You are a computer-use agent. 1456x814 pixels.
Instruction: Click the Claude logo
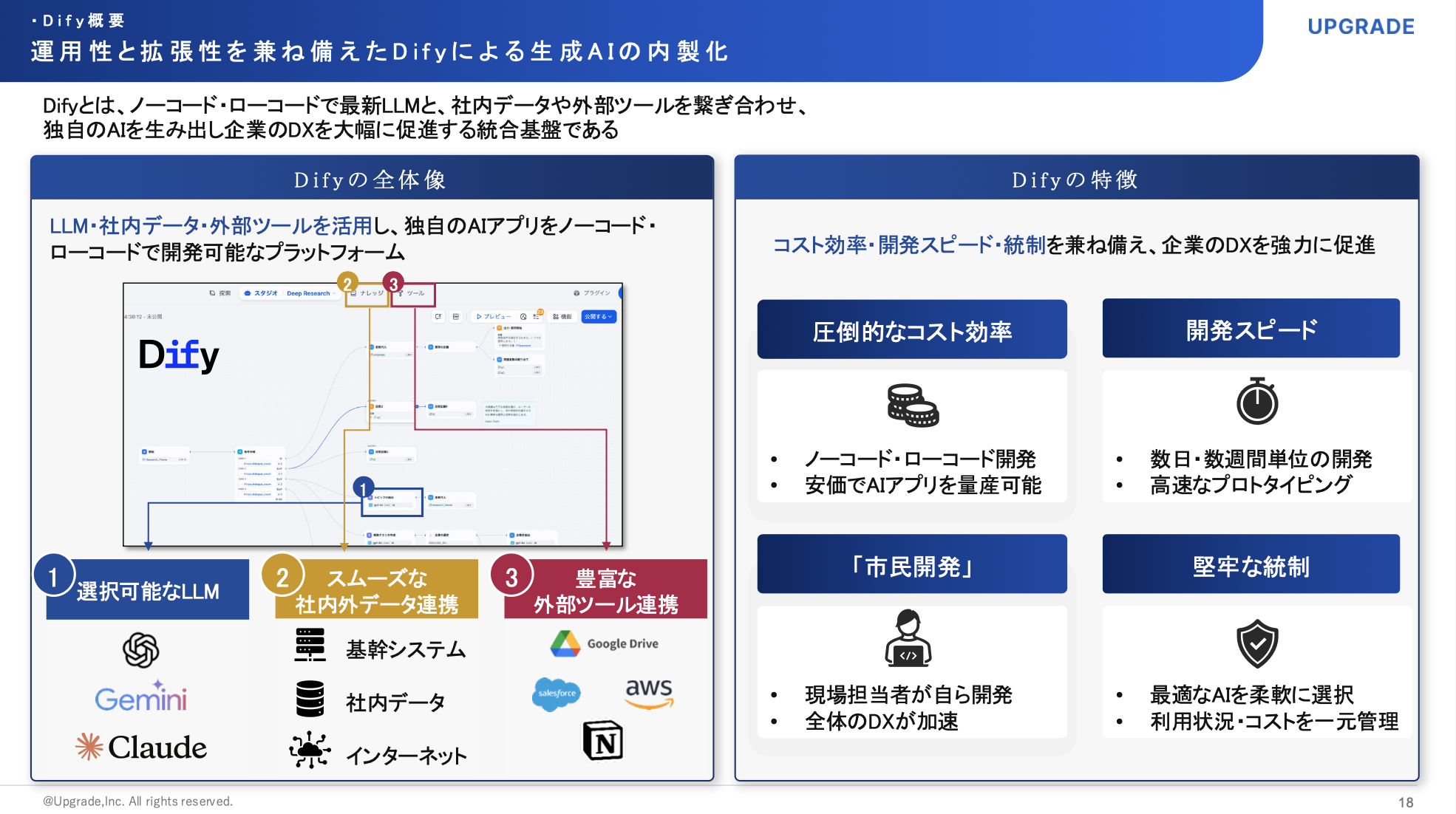[141, 747]
